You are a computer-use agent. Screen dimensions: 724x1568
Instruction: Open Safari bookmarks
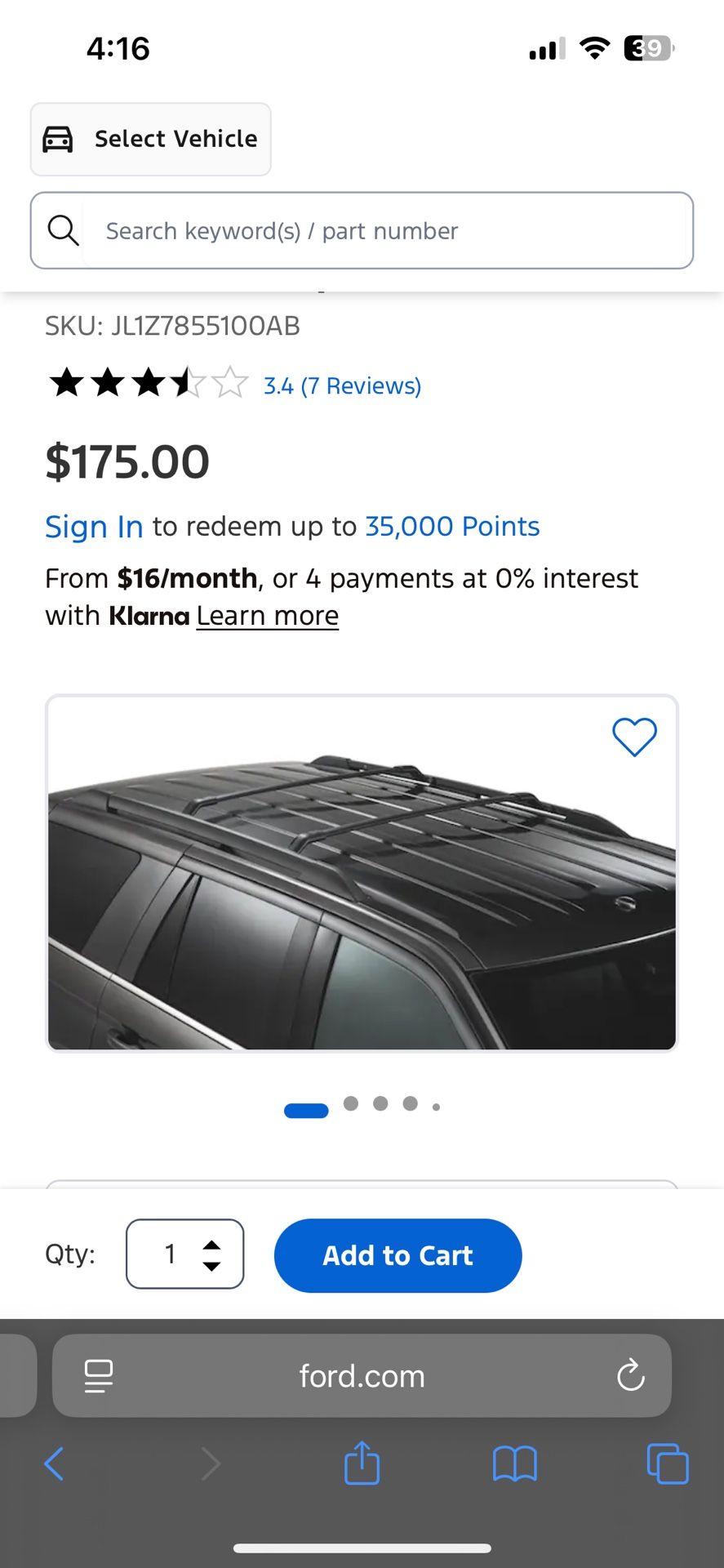514,1463
